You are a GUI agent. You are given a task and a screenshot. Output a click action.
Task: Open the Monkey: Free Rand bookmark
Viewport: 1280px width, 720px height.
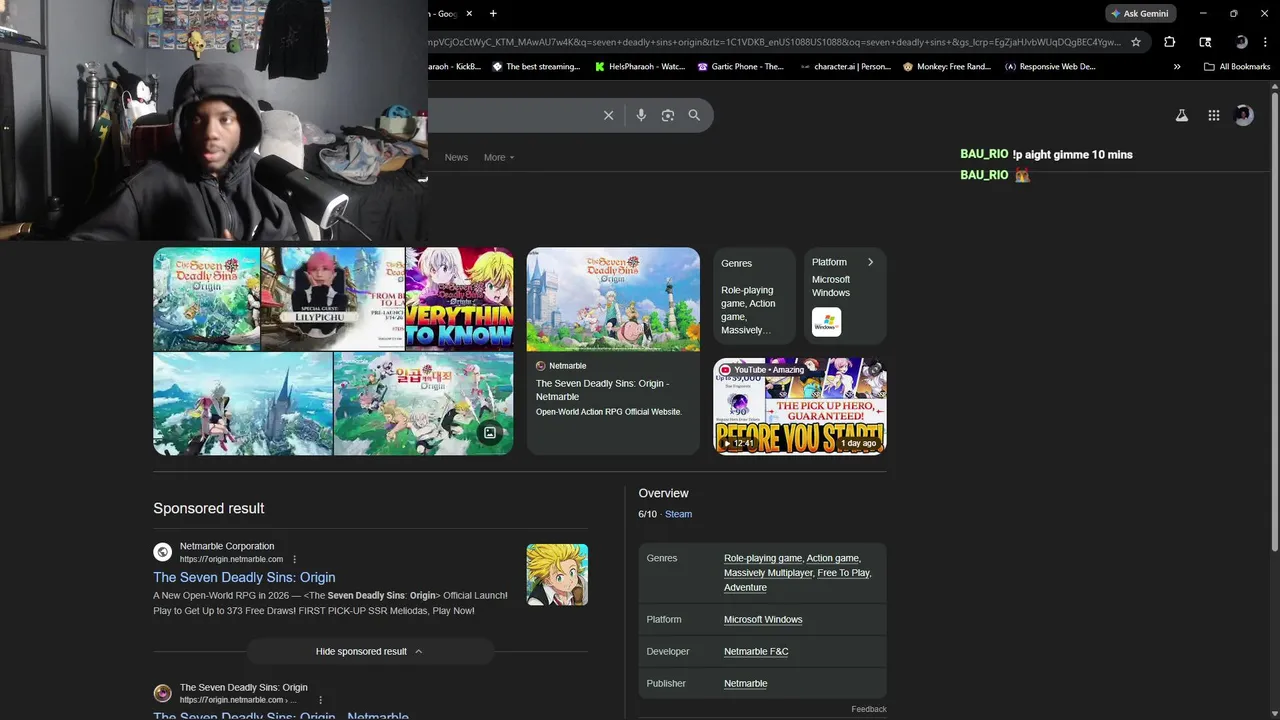tap(947, 67)
